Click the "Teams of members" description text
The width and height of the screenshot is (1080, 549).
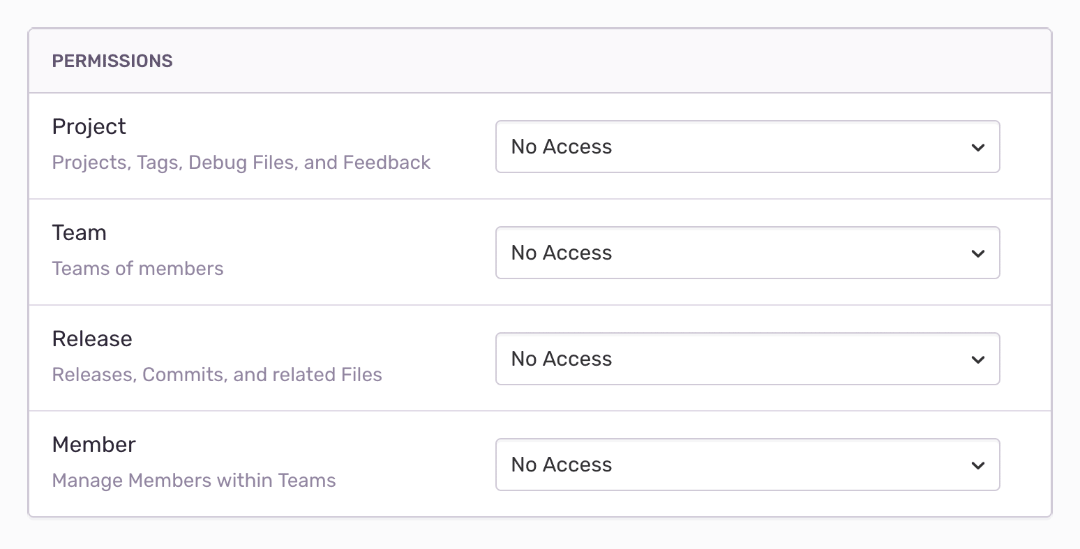click(x=138, y=268)
